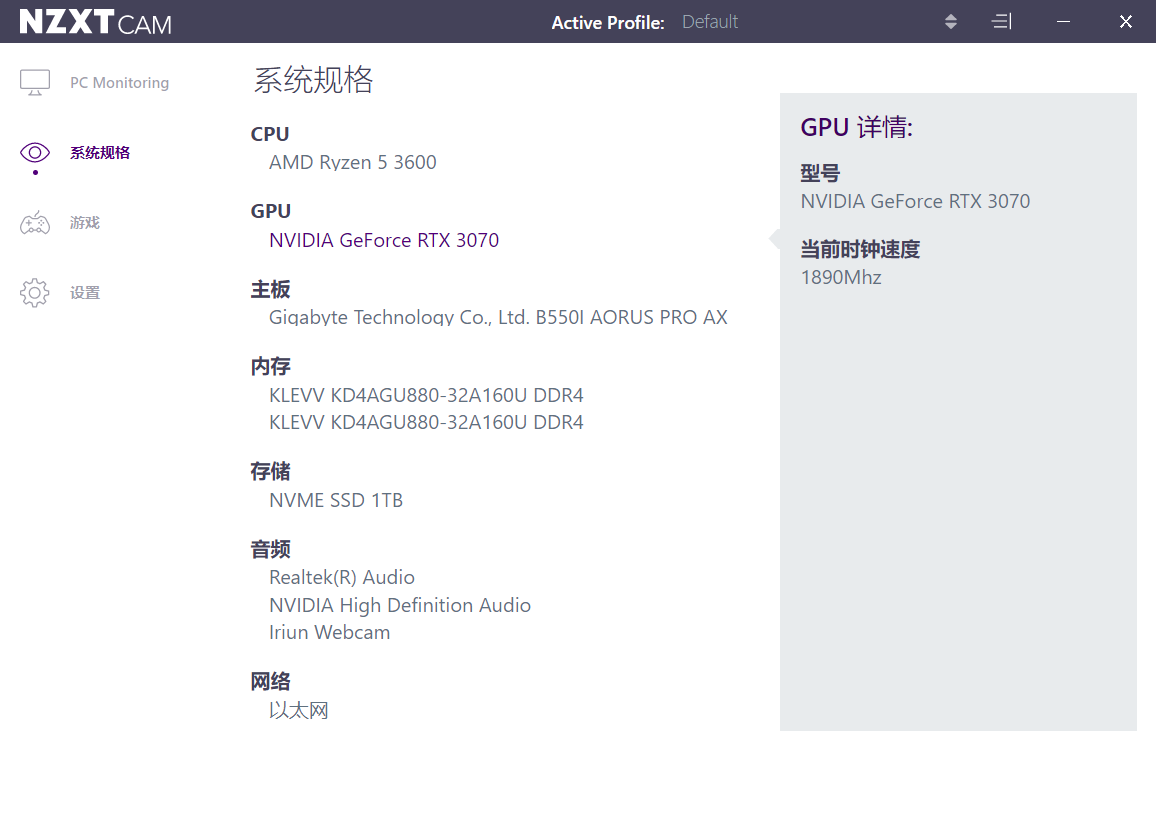
Task: Select NVIDIA GeForce RTX 3070 GPU entry
Action: pos(384,240)
